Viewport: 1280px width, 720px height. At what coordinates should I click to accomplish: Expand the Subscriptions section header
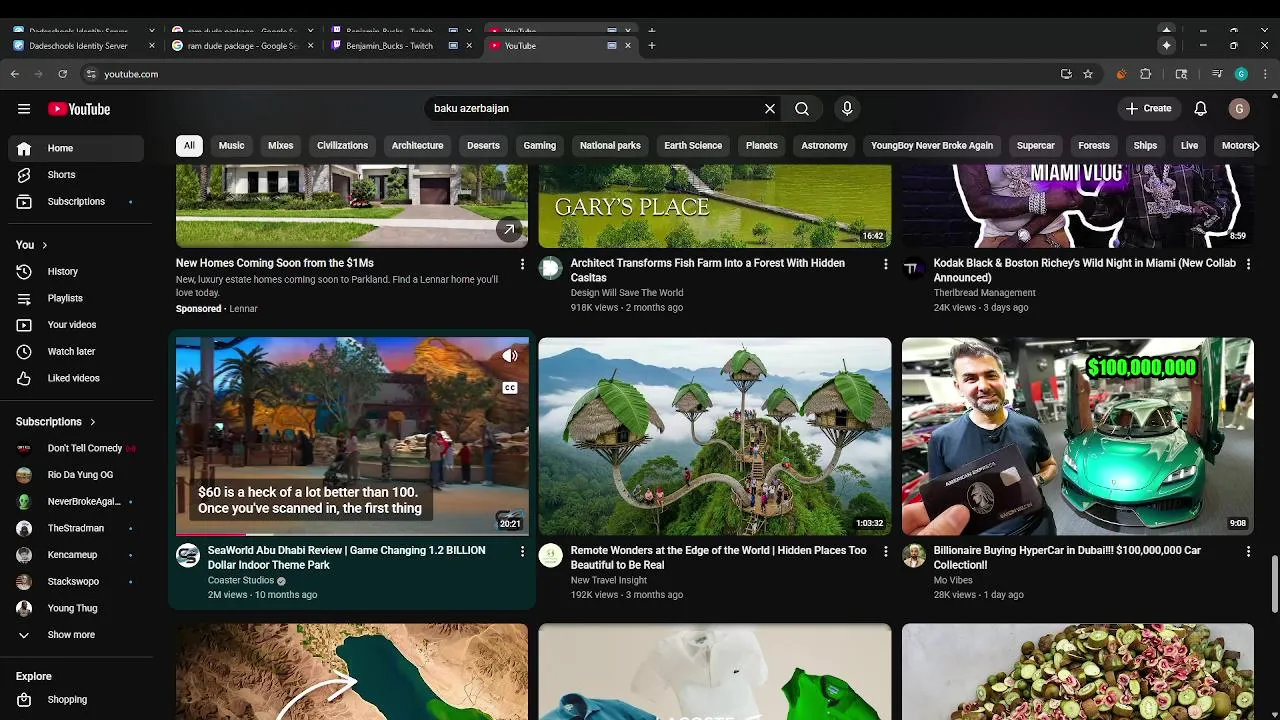click(x=56, y=422)
